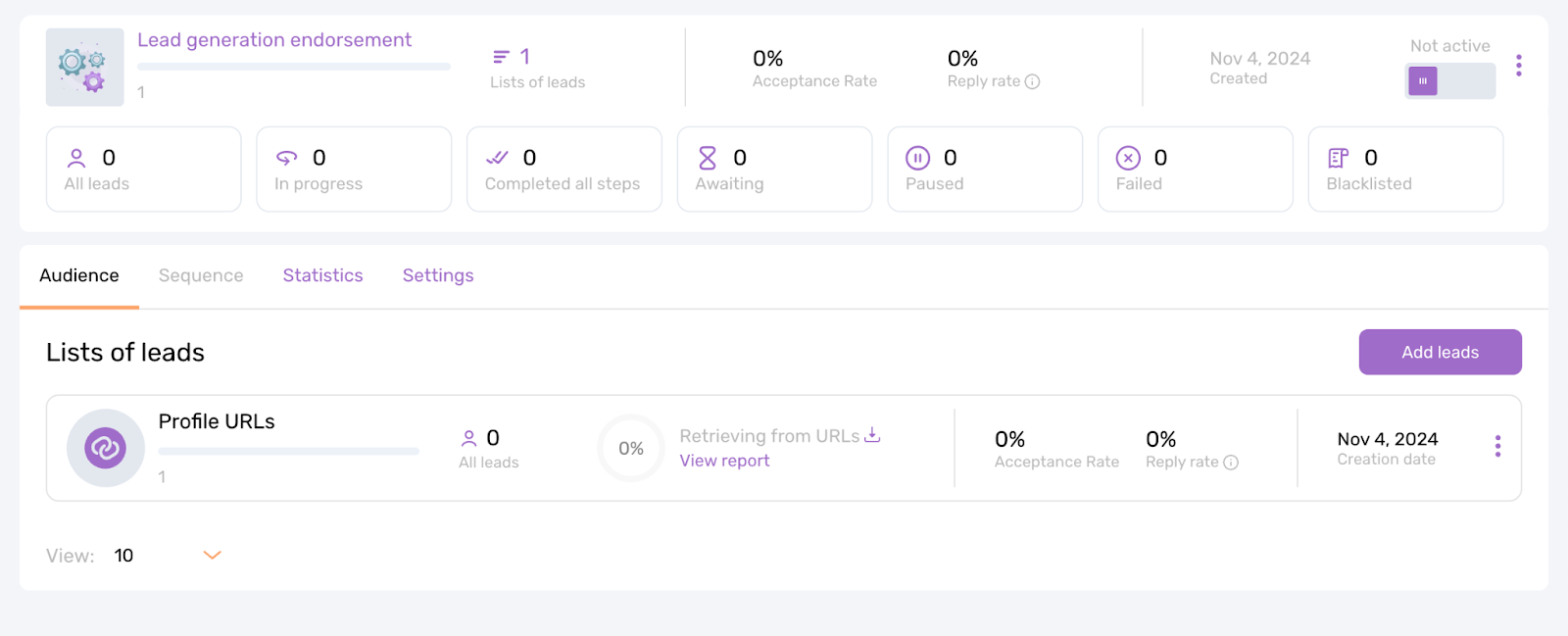
Task: Click the Profile URLs link icon
Action: point(106,448)
